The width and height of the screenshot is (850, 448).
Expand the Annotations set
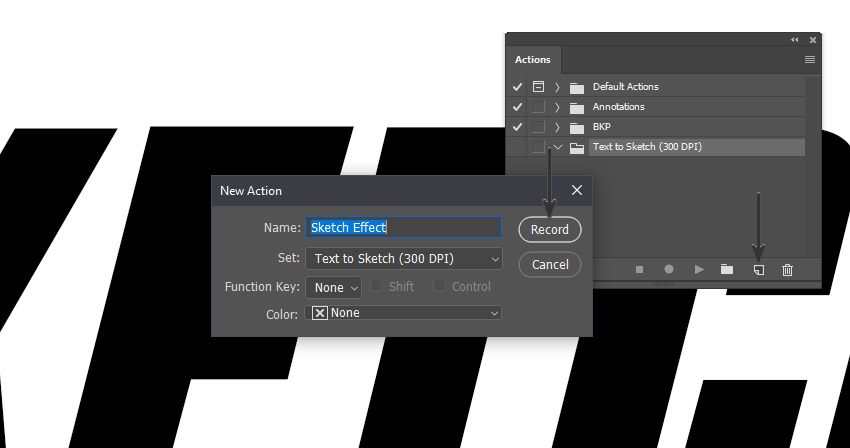coord(557,107)
